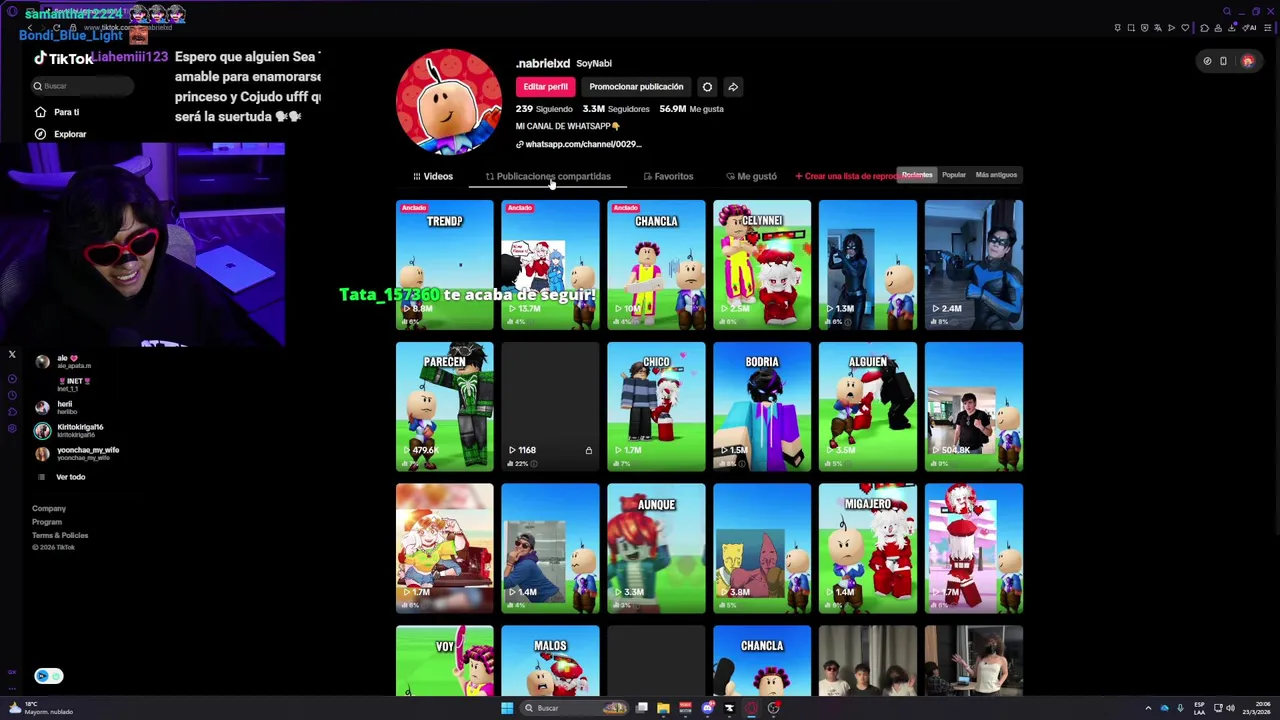This screenshot has width=1280, height=720.
Task: Open Kiritokirigal16 account in following list
Action: click(70, 430)
